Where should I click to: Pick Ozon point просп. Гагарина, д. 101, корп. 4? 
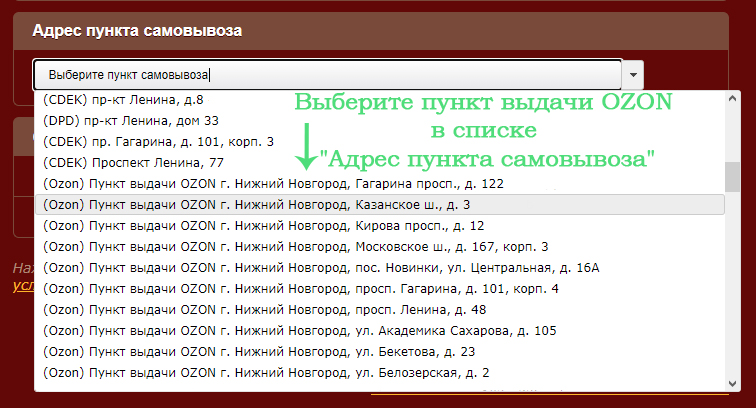tap(380, 289)
